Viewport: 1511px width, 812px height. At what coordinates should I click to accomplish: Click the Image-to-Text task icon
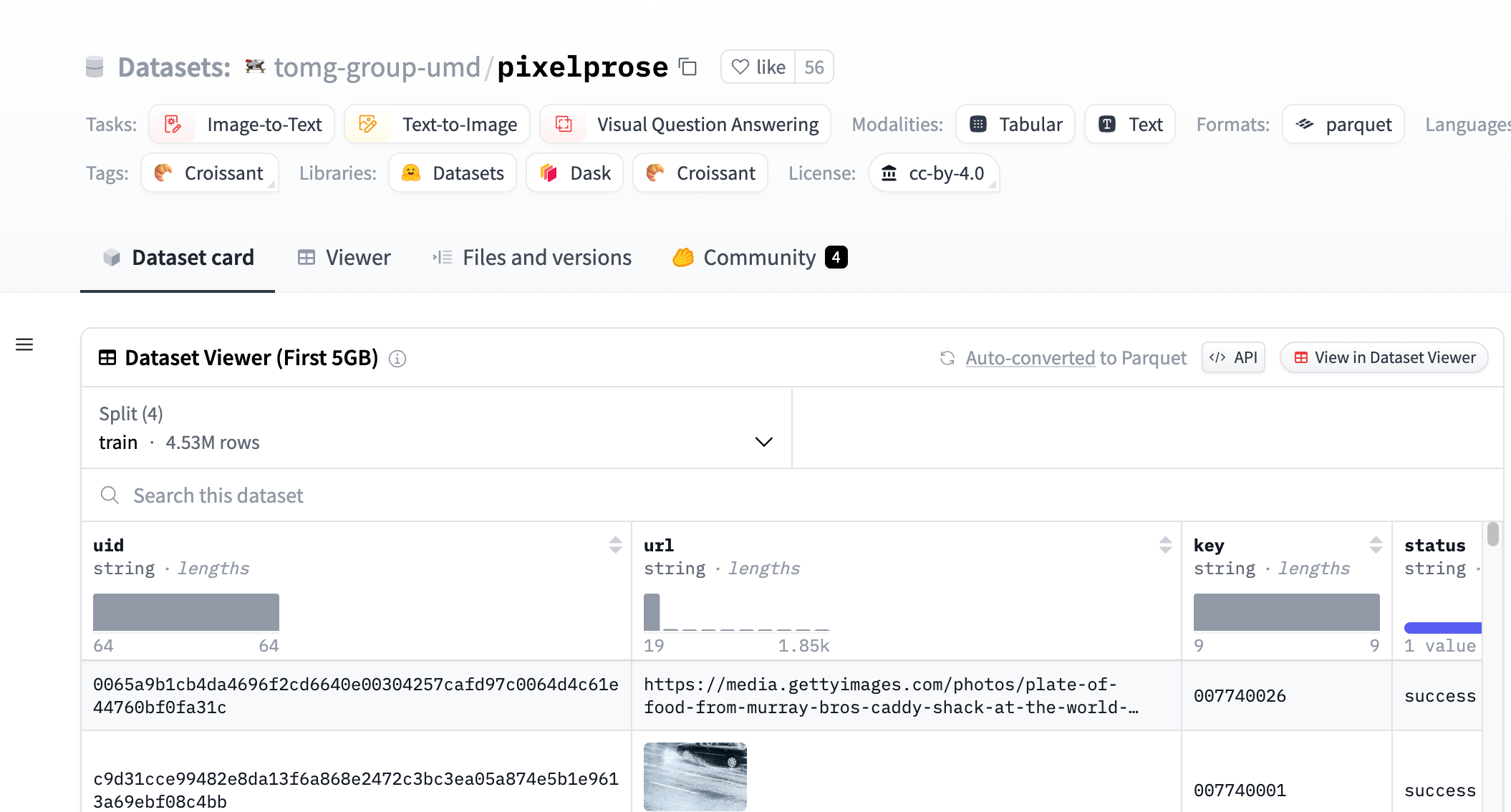tap(173, 125)
